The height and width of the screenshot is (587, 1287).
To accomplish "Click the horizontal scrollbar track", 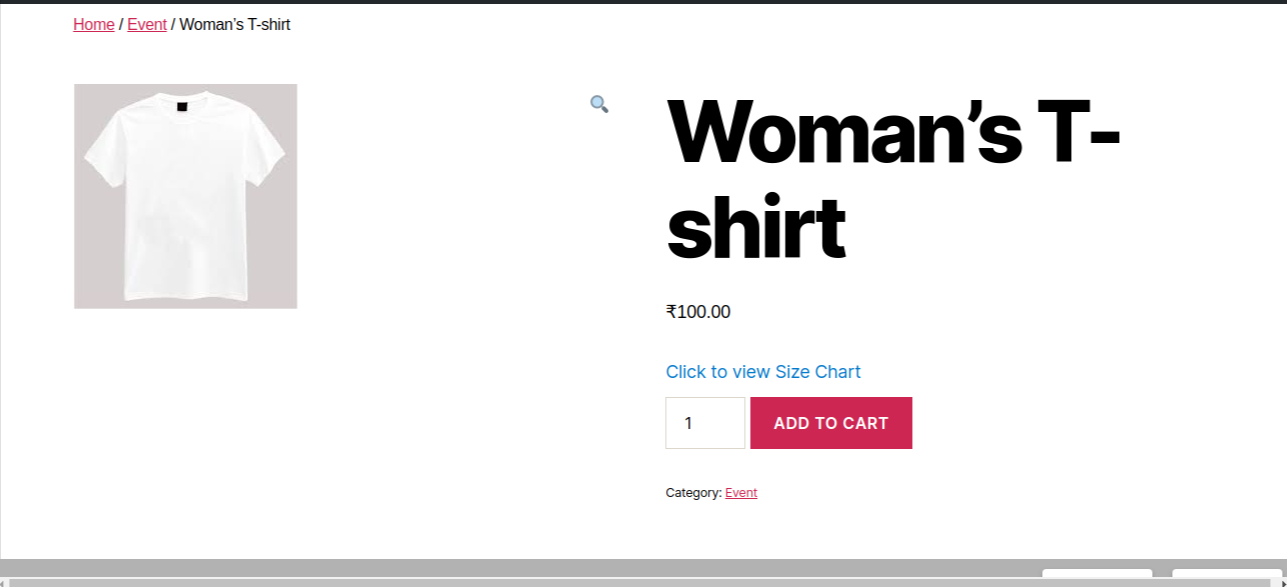I will (x=640, y=582).
